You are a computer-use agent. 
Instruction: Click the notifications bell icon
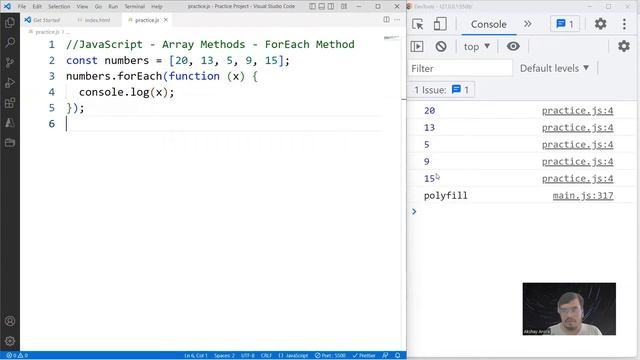398,356
